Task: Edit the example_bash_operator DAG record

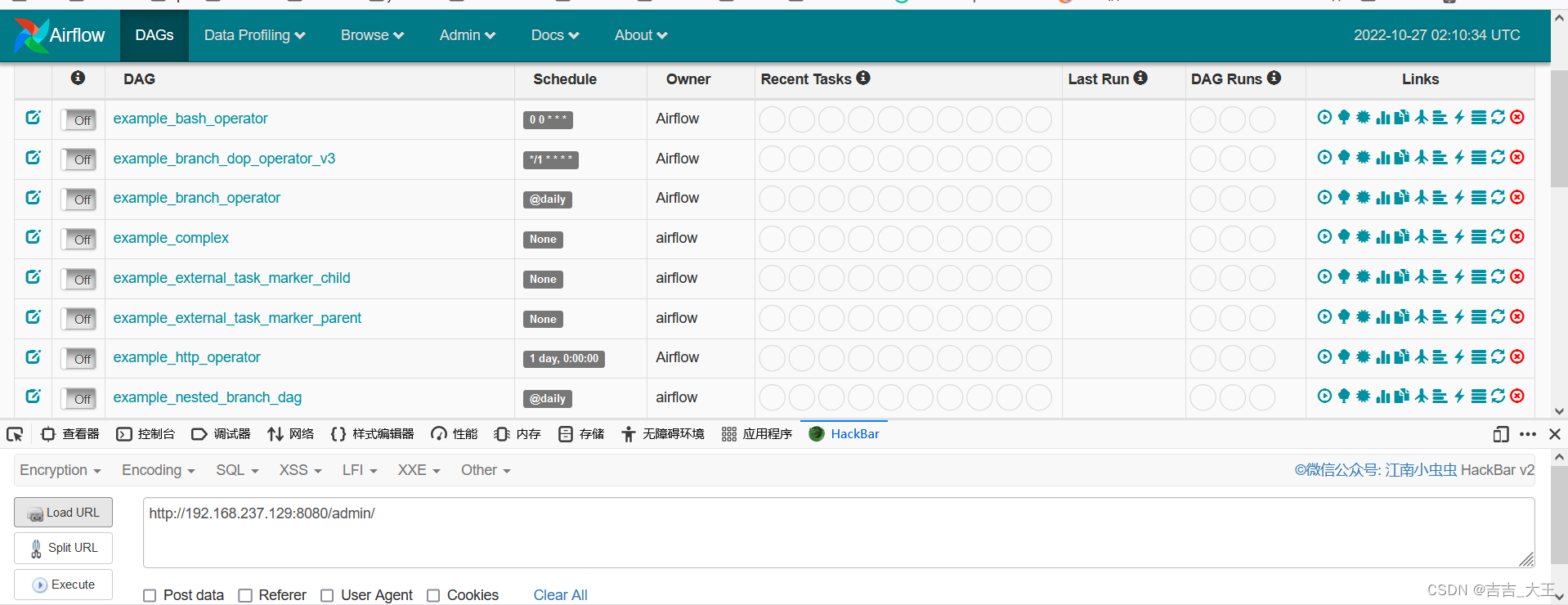Action: [33, 117]
